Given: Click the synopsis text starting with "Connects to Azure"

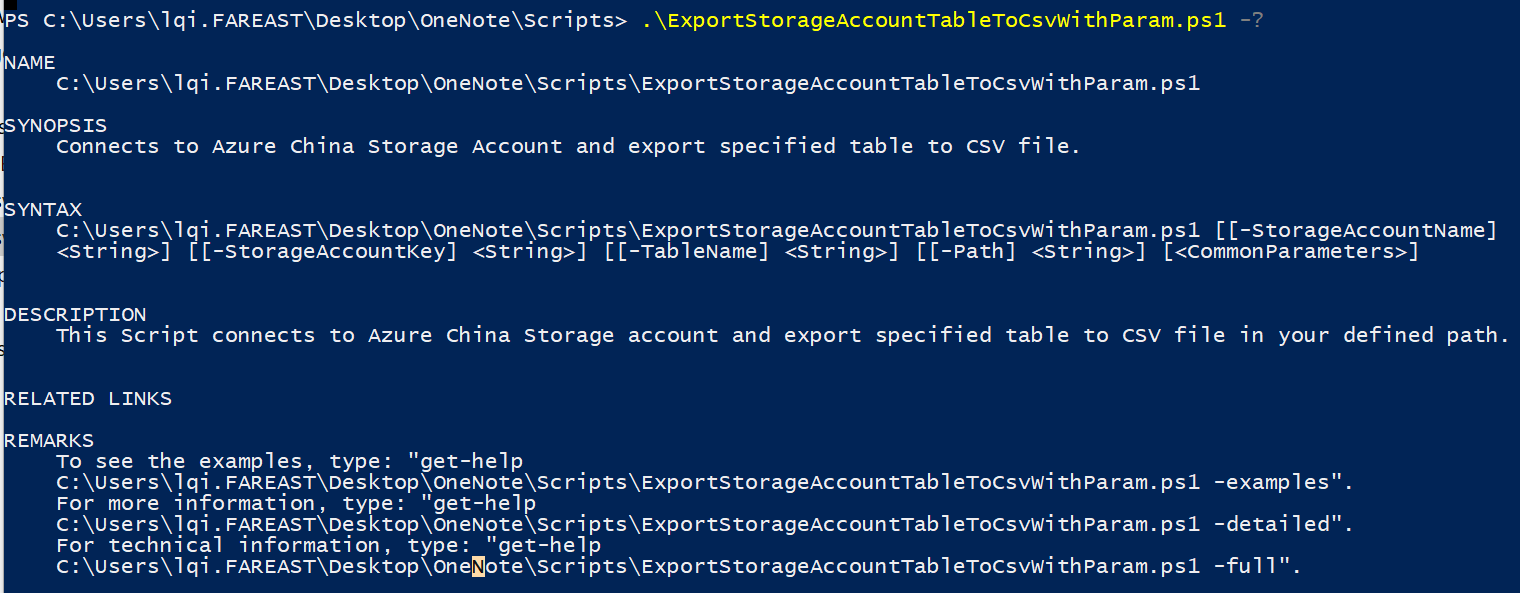Looking at the screenshot, I should click(568, 147).
